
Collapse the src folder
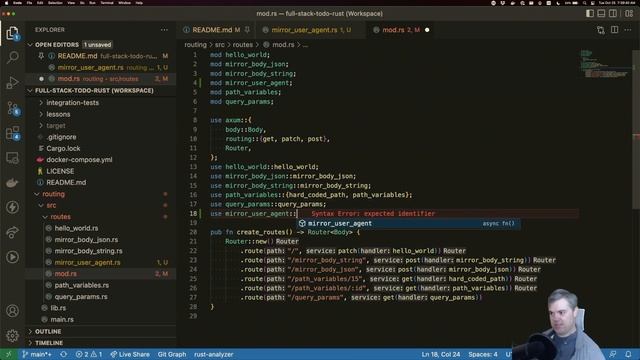(51, 205)
